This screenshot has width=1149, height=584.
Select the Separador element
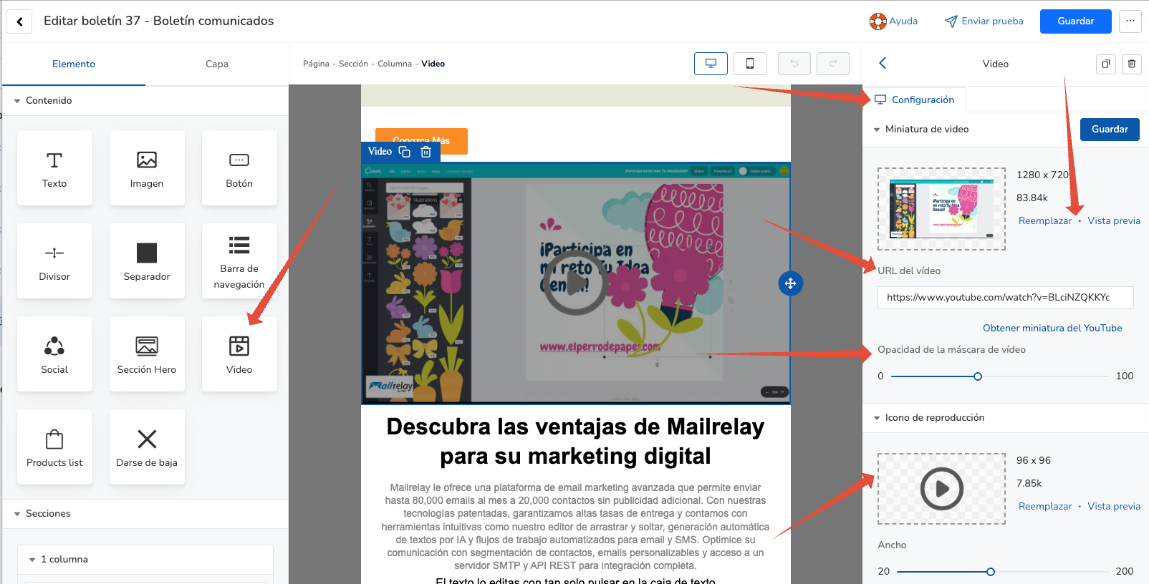147,261
